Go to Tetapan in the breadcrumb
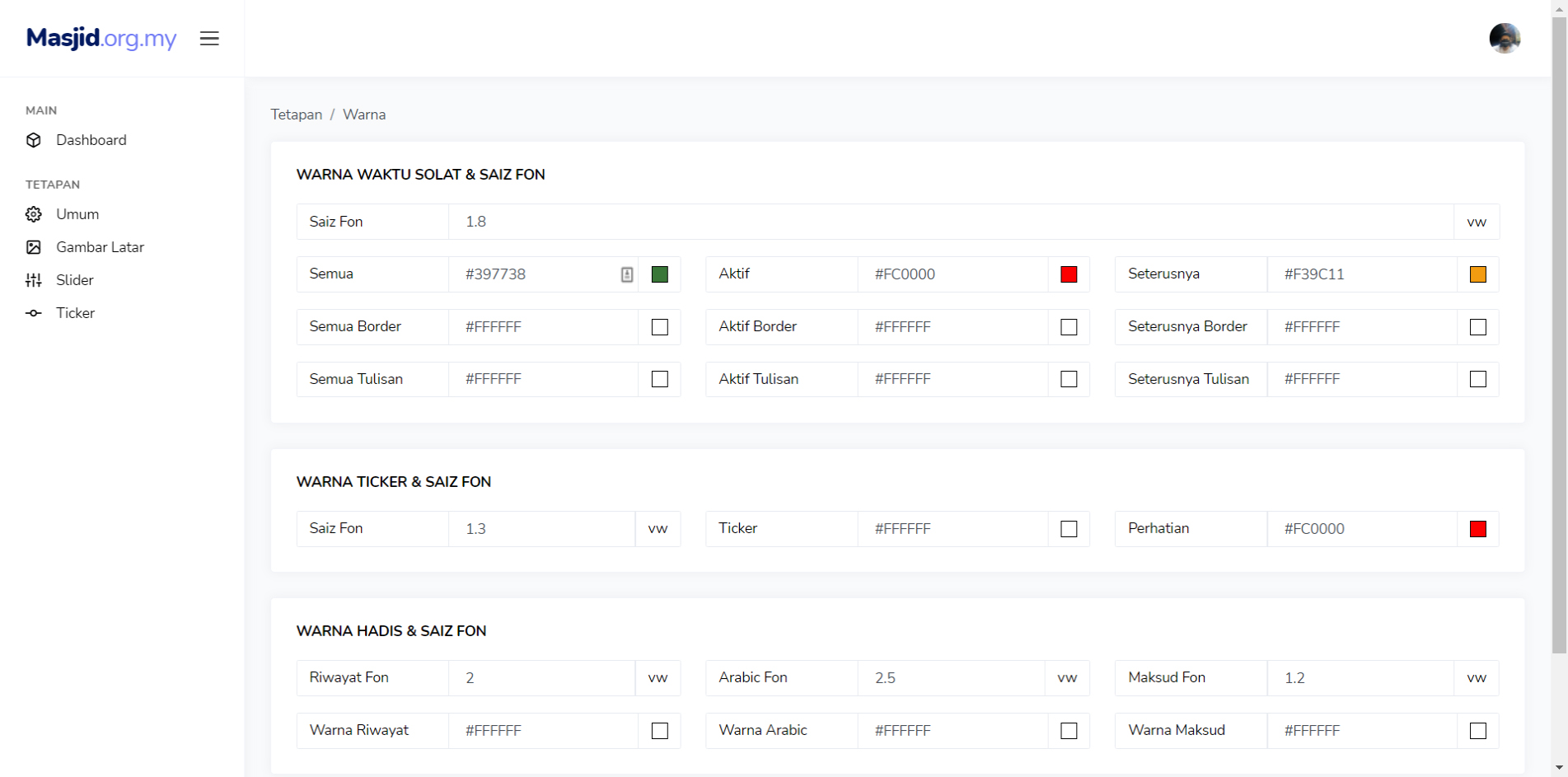Screen dimensions: 1568x777 296,115
